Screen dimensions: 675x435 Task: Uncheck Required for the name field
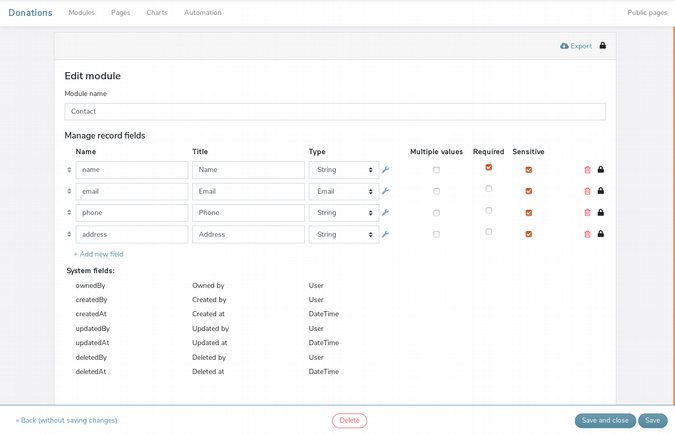tap(488, 168)
